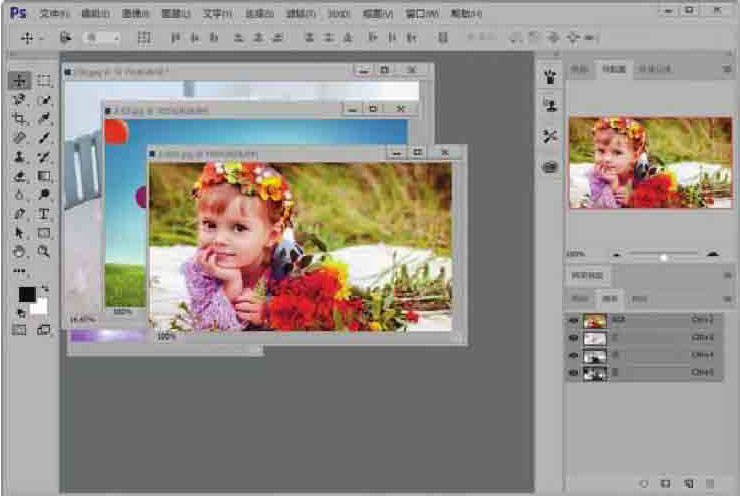This screenshot has height=496, width=740.
Task: Select the Crop tool
Action: [x=19, y=119]
